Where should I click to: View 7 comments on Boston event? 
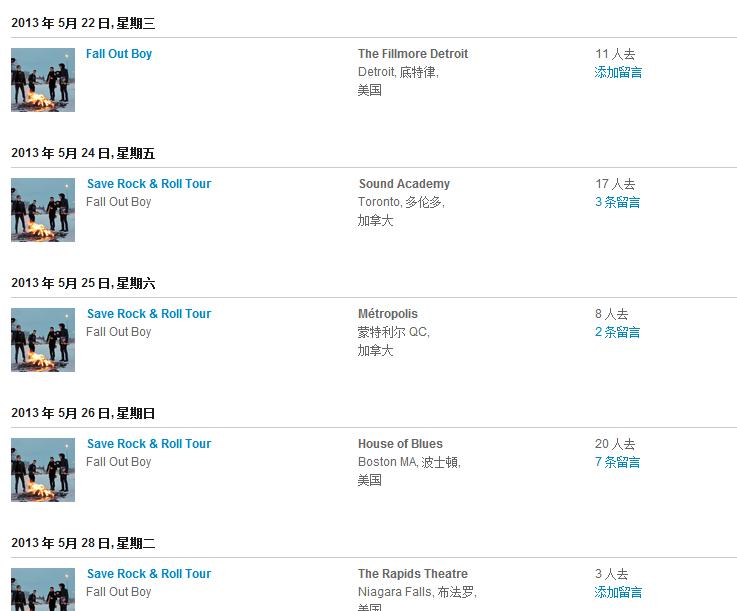pos(617,462)
